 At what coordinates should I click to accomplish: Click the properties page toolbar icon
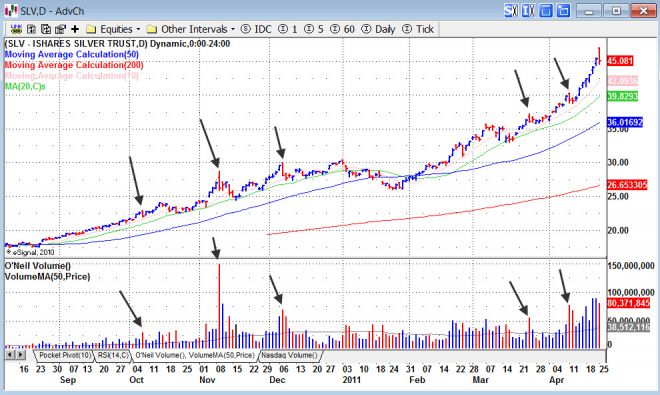coord(60,29)
